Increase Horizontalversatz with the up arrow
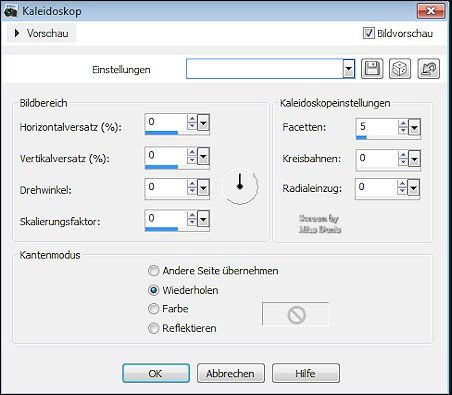Viewport: 452px width, 395px height. 192,119
